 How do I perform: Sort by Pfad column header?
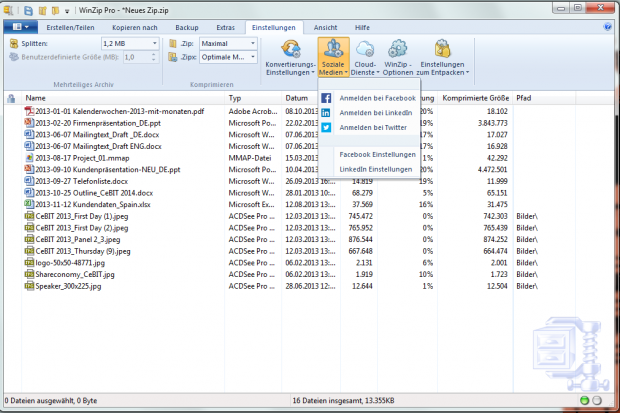click(x=524, y=98)
